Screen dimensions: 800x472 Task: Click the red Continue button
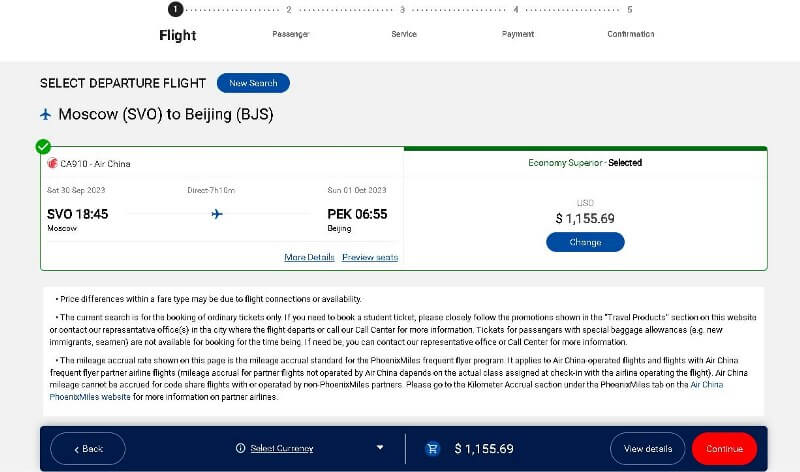[x=724, y=449]
